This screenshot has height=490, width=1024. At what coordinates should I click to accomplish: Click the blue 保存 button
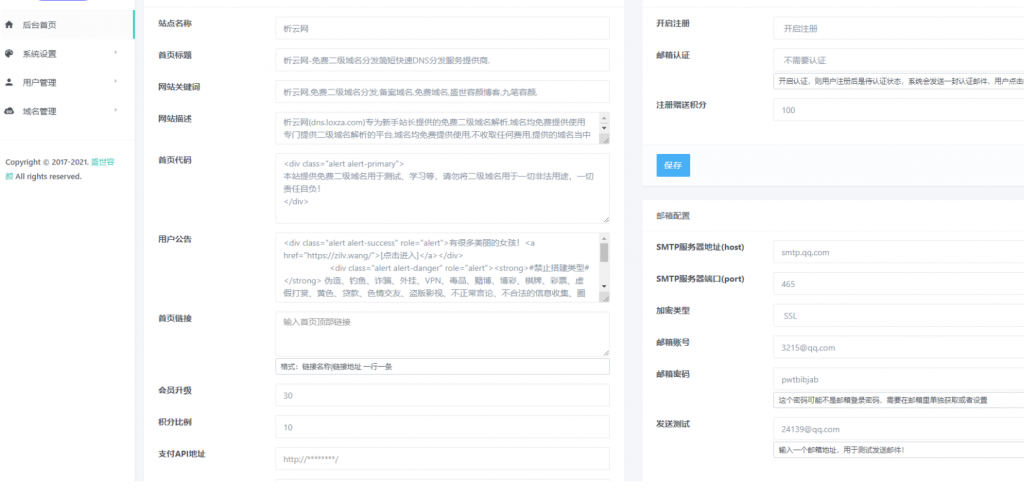pos(672,165)
